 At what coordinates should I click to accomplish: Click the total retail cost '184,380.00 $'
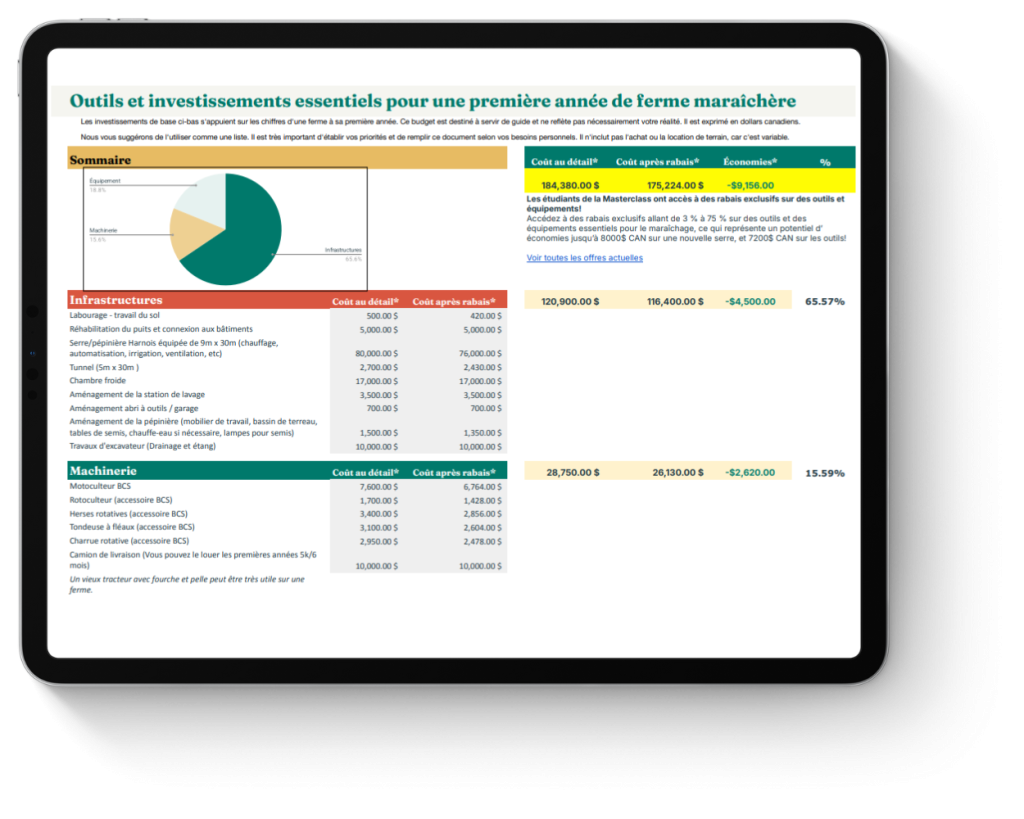[x=570, y=185]
